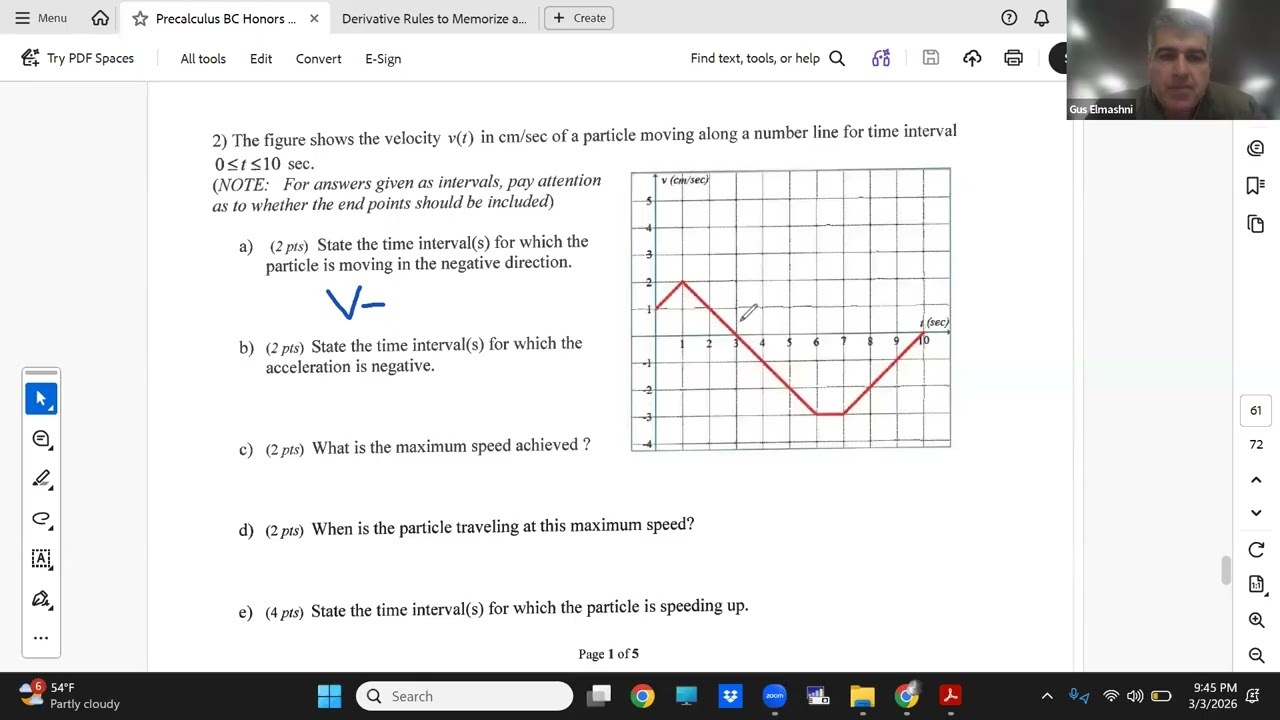Screen dimensions: 1280x720
Task: Go to the Acrobat Home icon
Action: click(x=100, y=18)
